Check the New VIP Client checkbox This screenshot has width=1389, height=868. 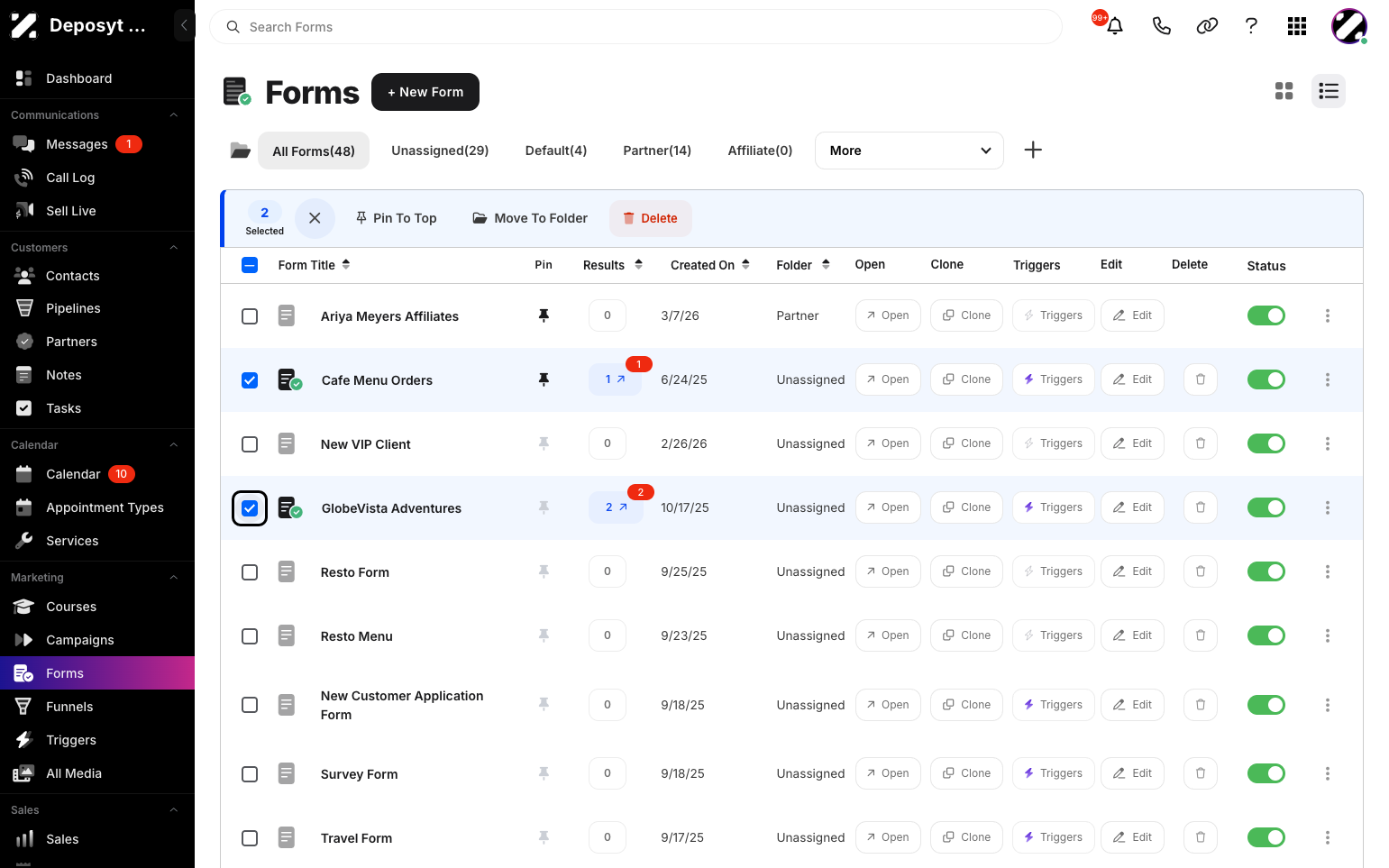click(x=250, y=444)
